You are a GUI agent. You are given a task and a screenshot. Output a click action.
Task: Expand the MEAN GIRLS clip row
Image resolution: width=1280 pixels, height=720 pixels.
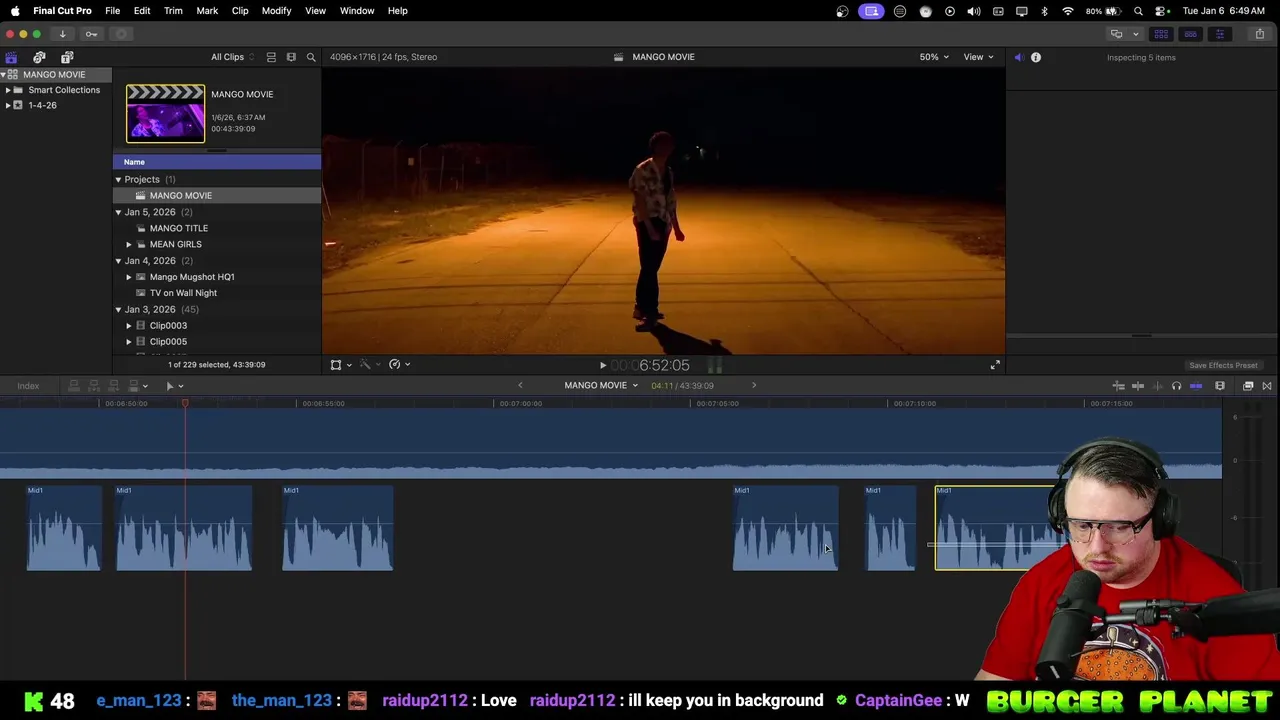coord(129,244)
